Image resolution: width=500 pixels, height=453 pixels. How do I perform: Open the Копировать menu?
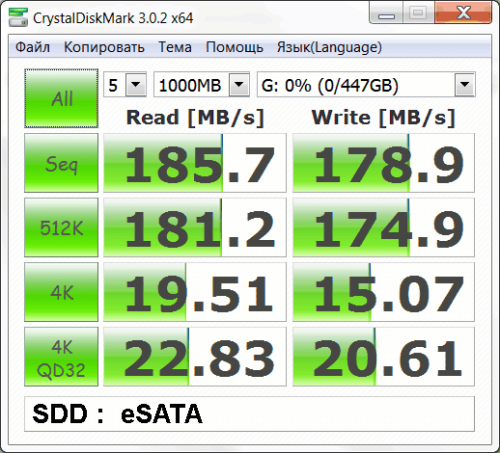click(104, 47)
